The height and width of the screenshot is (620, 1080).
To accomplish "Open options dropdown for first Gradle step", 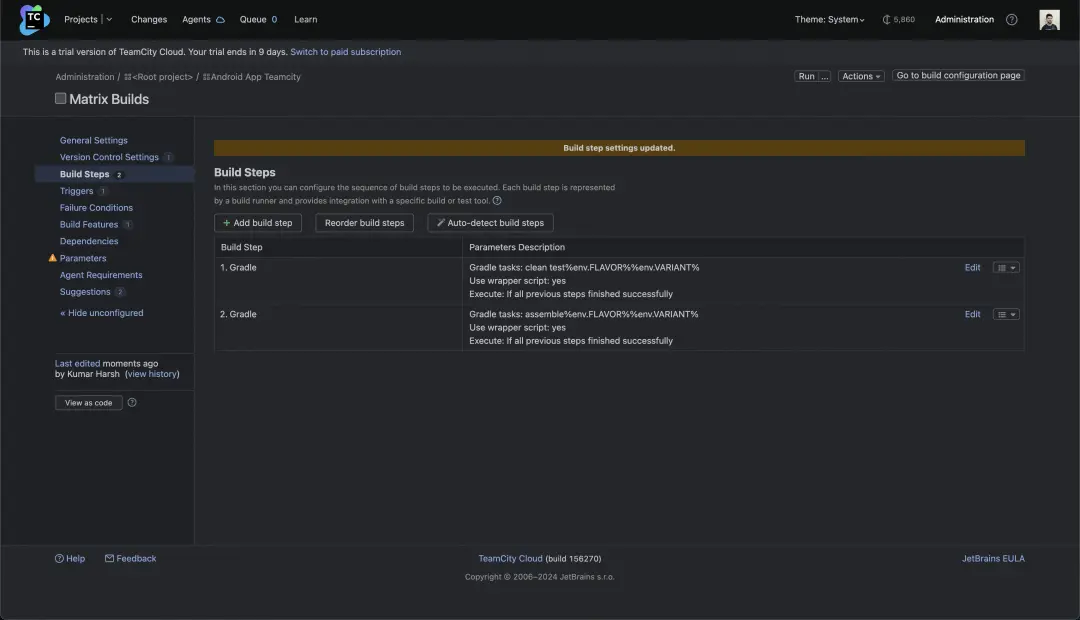I will 1006,268.
